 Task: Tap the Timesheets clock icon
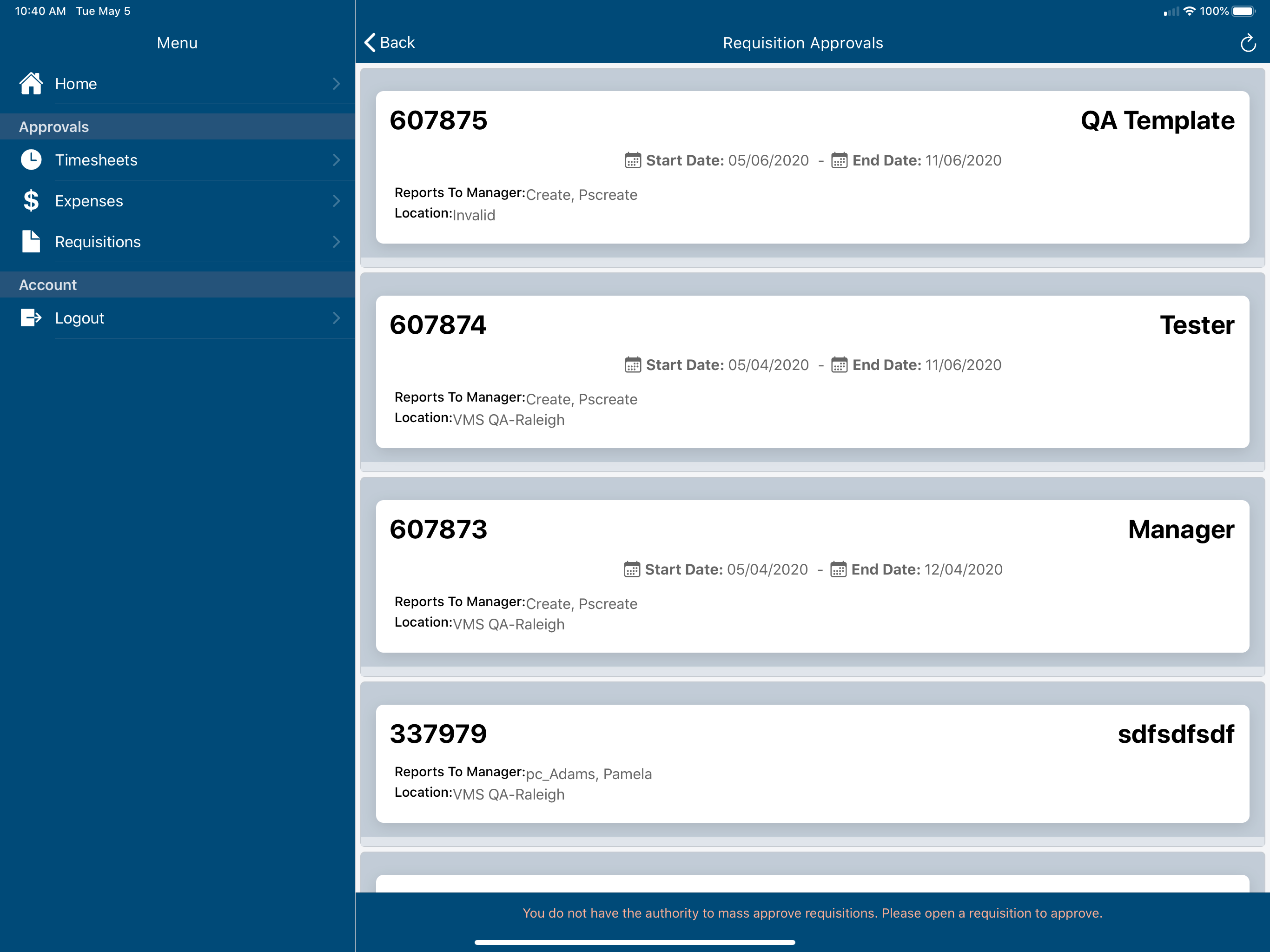31,159
